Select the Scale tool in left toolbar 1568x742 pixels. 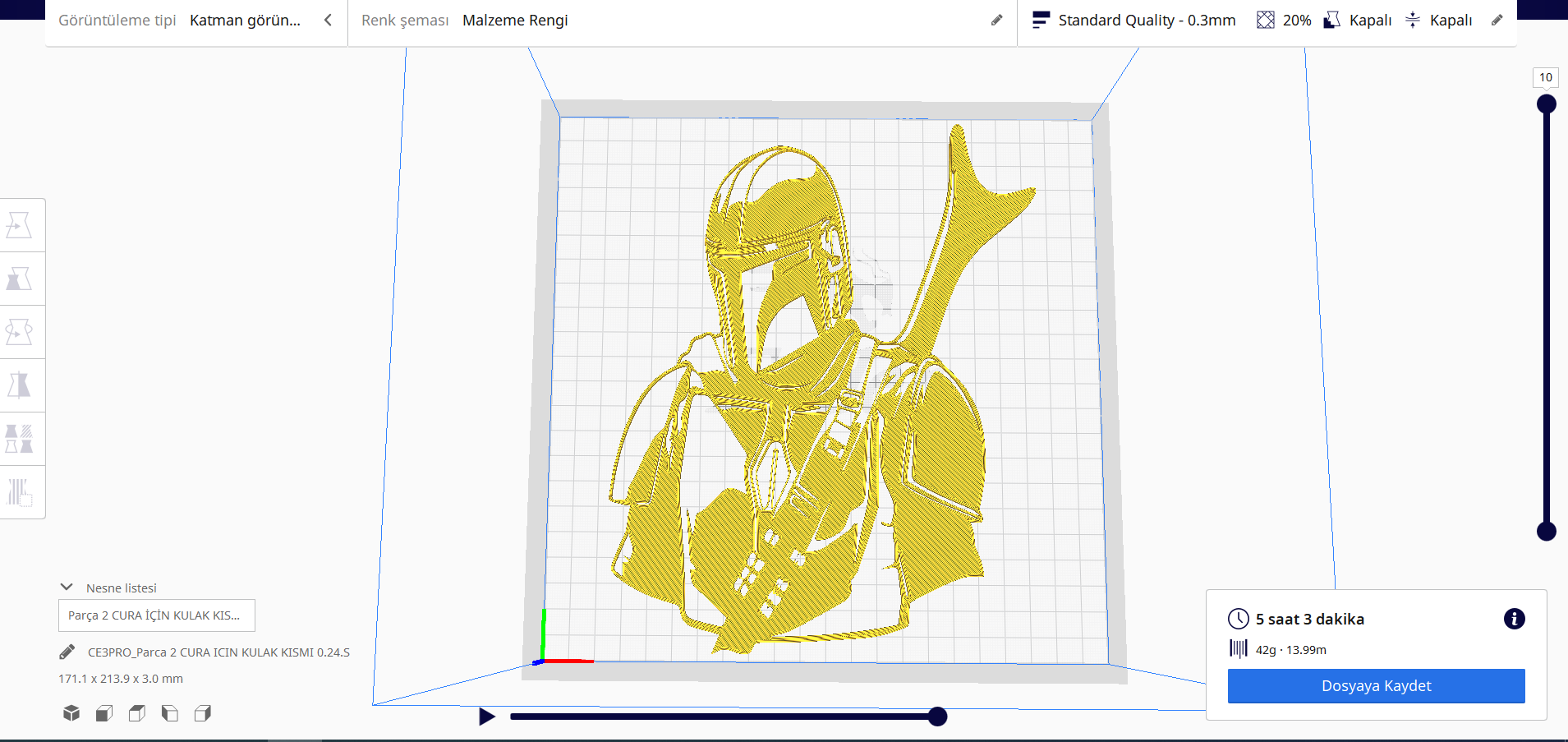pyautogui.click(x=19, y=279)
